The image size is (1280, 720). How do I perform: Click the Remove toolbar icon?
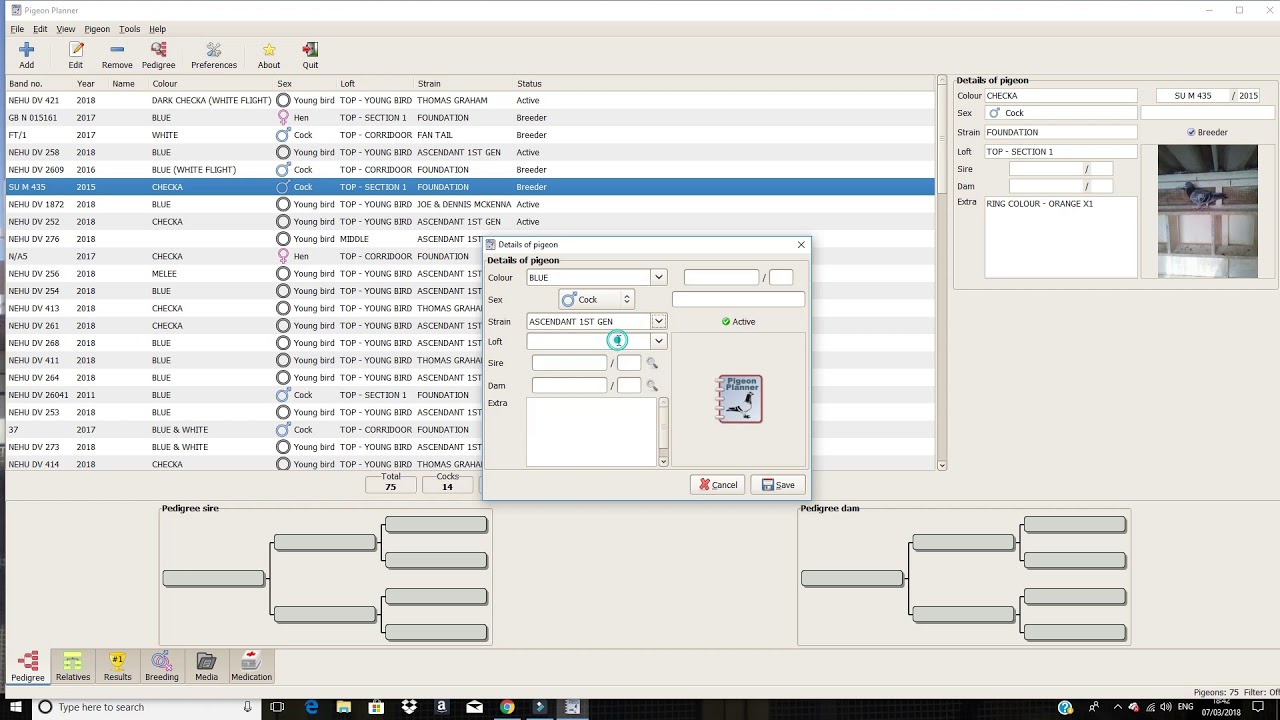(117, 55)
